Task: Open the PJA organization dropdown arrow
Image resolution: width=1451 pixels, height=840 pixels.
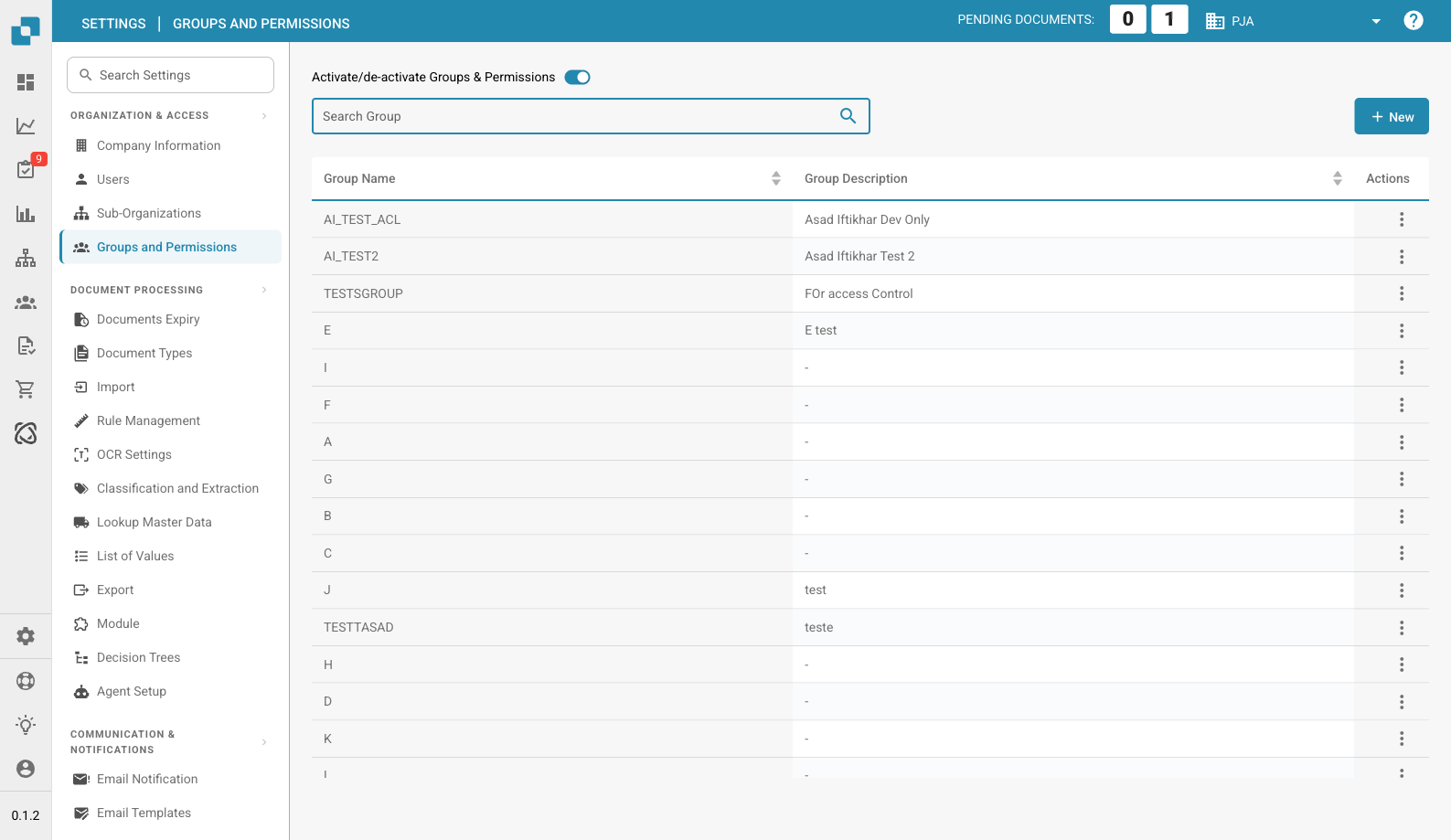Action: click(x=1376, y=21)
